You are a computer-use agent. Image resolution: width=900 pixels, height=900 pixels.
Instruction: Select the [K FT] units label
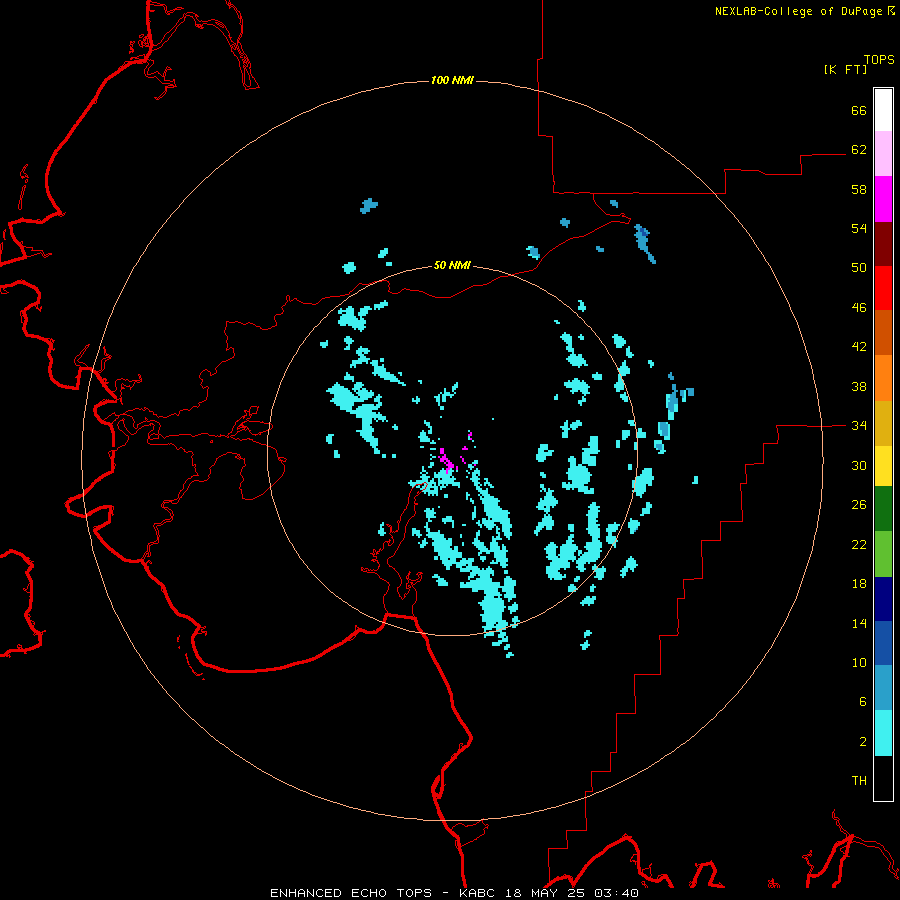[845, 69]
